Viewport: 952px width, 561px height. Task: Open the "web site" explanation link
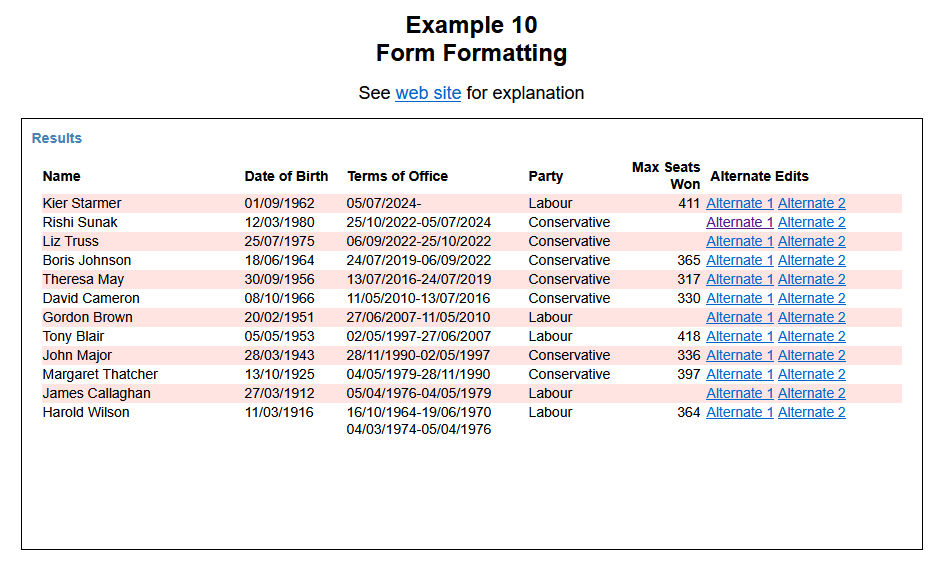(x=428, y=93)
